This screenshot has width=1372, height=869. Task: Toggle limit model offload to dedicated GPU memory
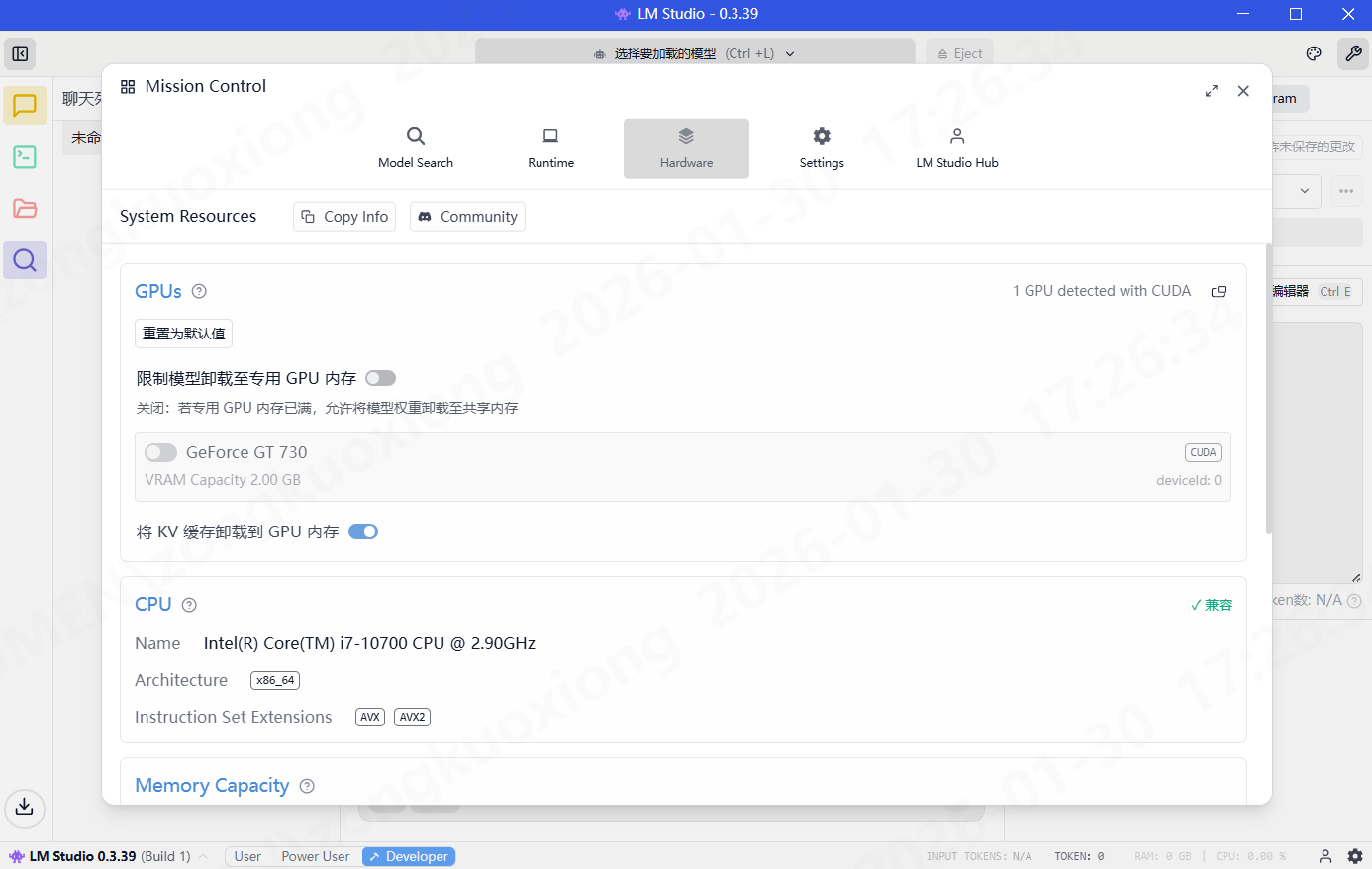pyautogui.click(x=380, y=378)
